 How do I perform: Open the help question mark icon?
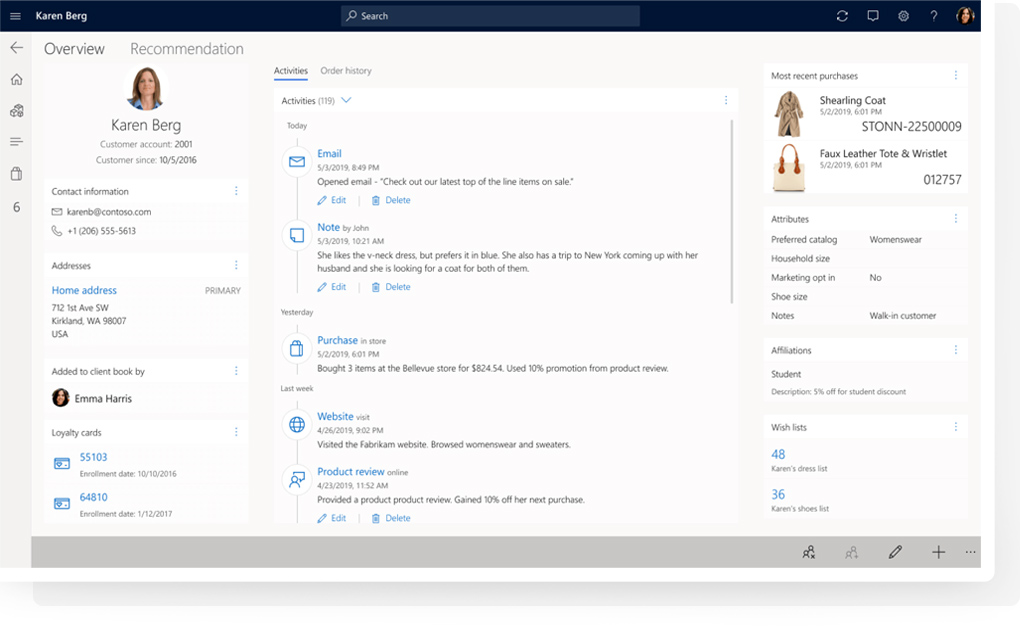933,16
